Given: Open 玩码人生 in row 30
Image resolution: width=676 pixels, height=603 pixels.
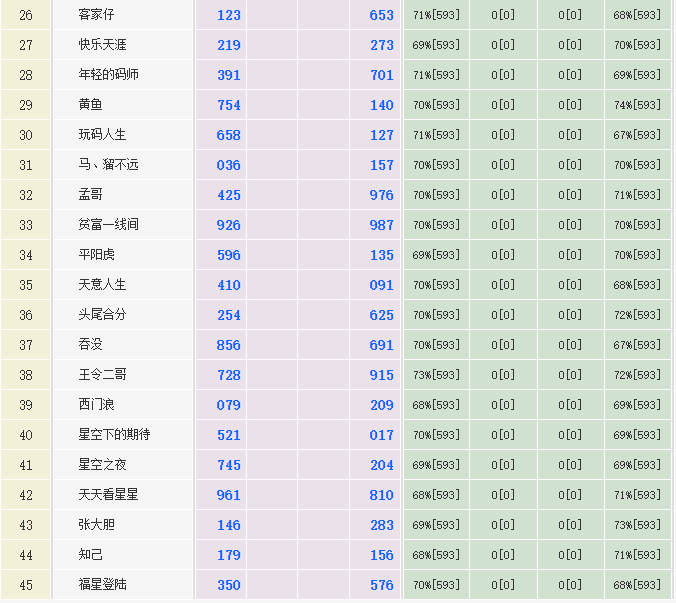Looking at the screenshot, I should point(102,135).
